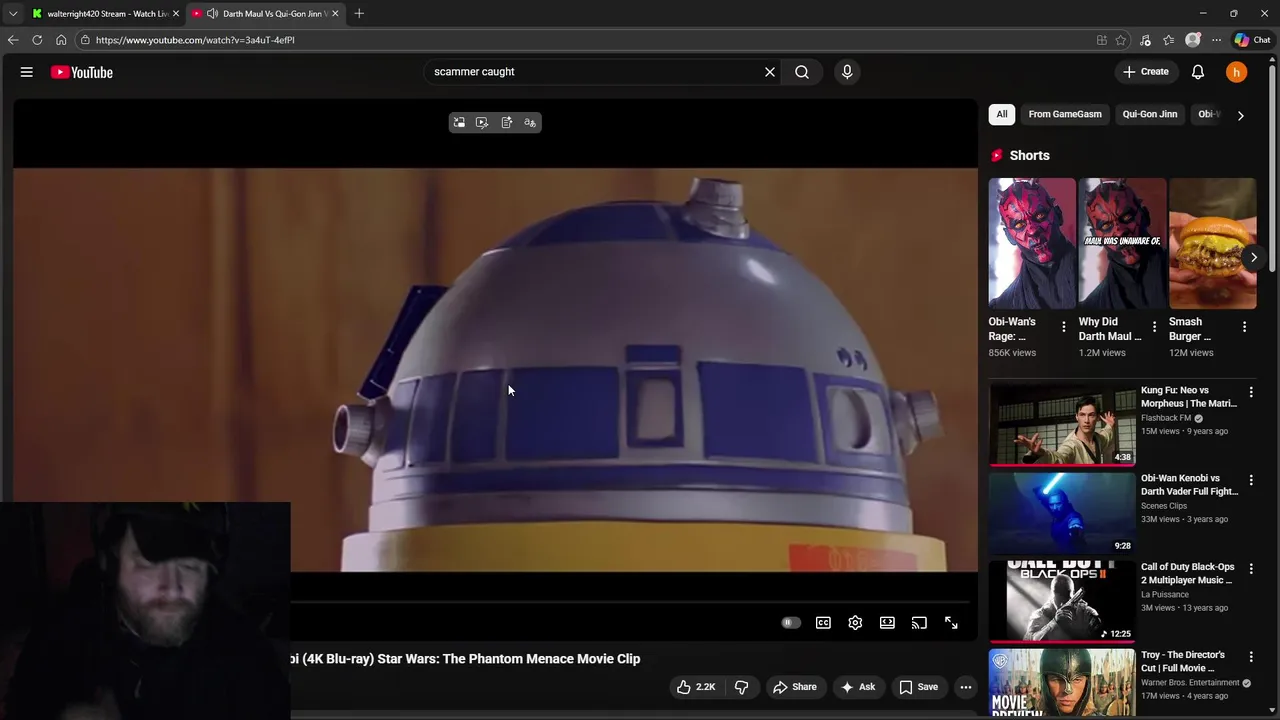
Task: Open the browser media control icon
Action: tap(1145, 40)
